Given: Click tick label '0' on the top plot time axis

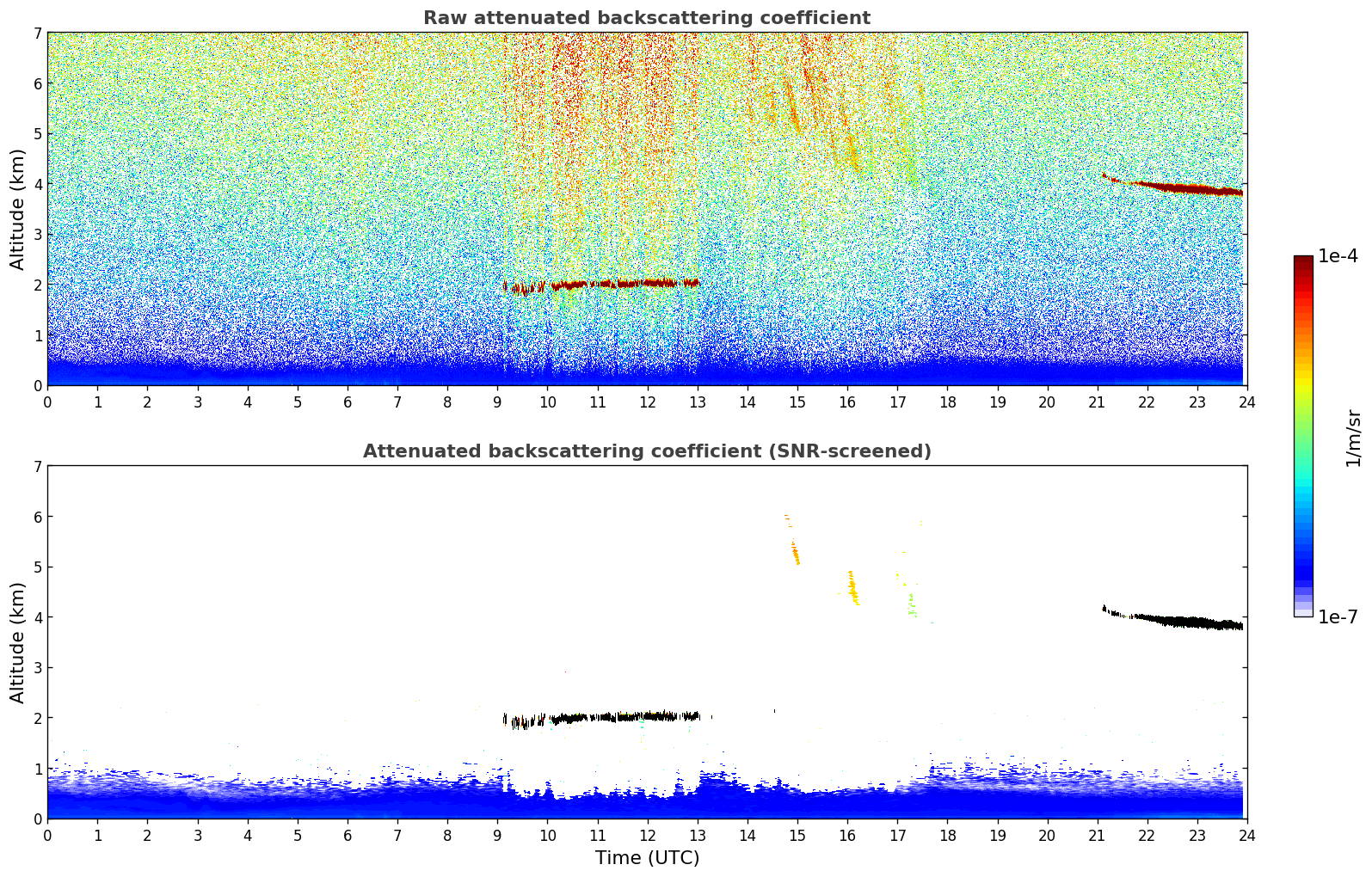Looking at the screenshot, I should click(x=47, y=402).
